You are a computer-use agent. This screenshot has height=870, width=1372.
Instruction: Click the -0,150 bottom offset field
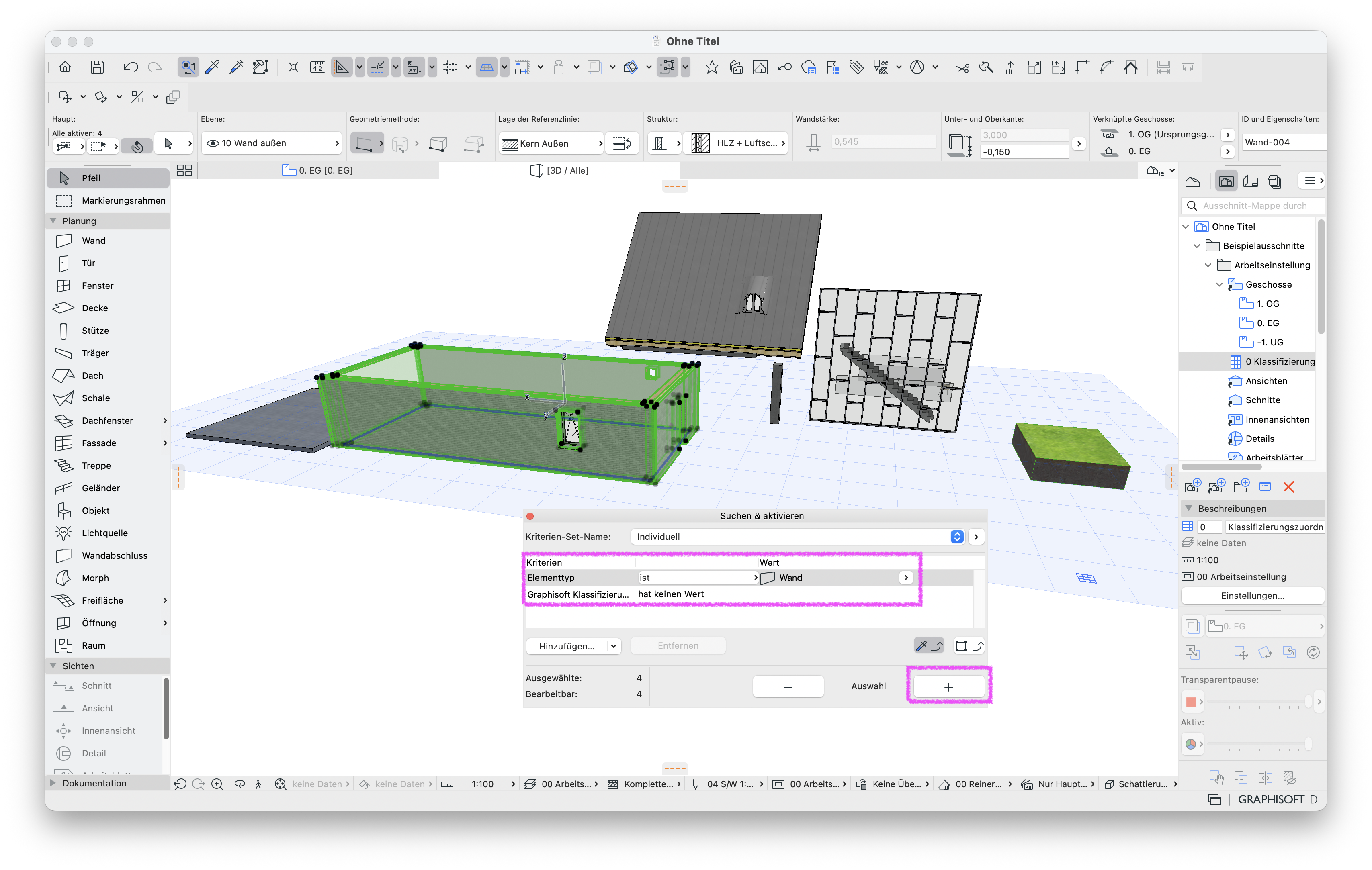click(1024, 152)
